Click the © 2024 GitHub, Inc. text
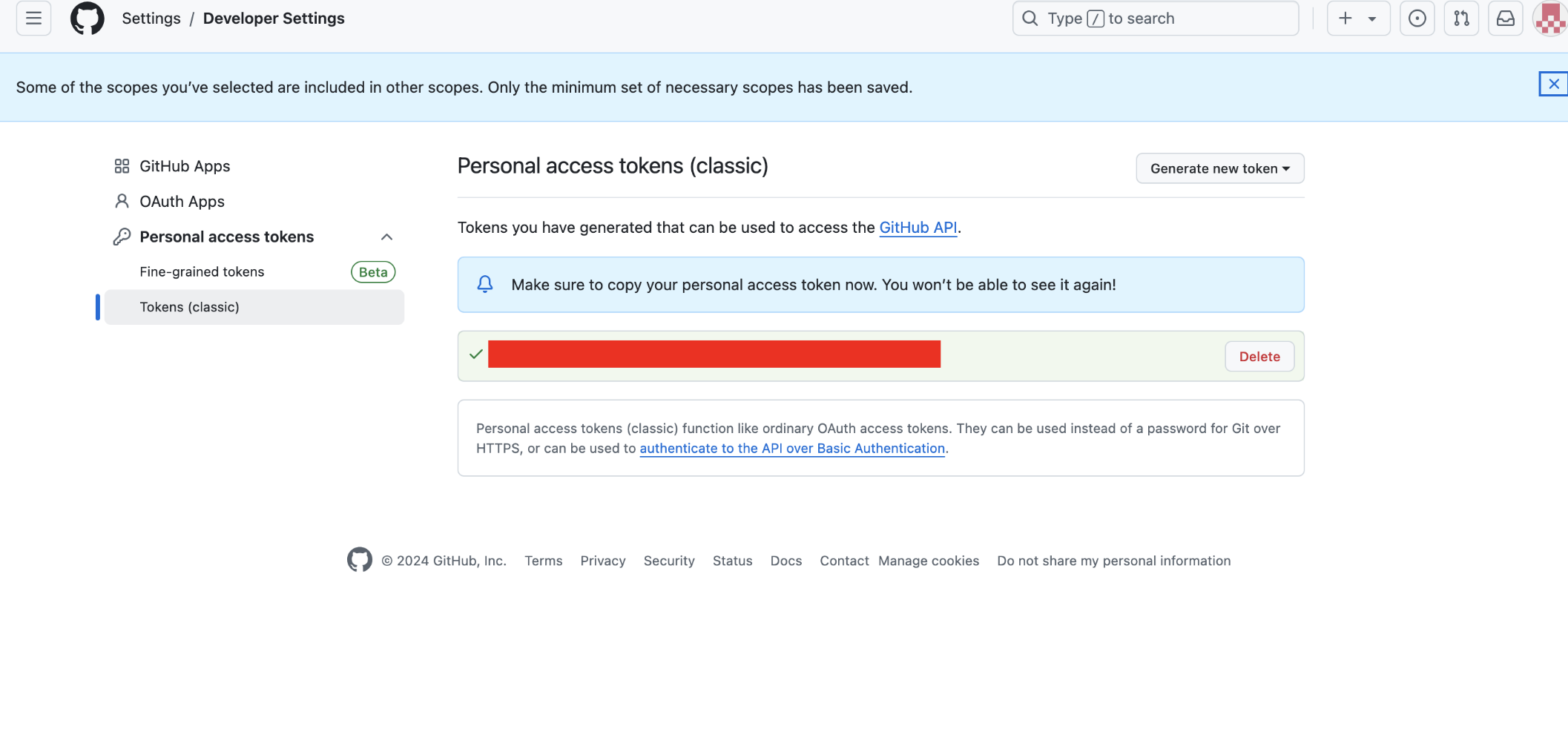The width and height of the screenshot is (1568, 752). (444, 561)
